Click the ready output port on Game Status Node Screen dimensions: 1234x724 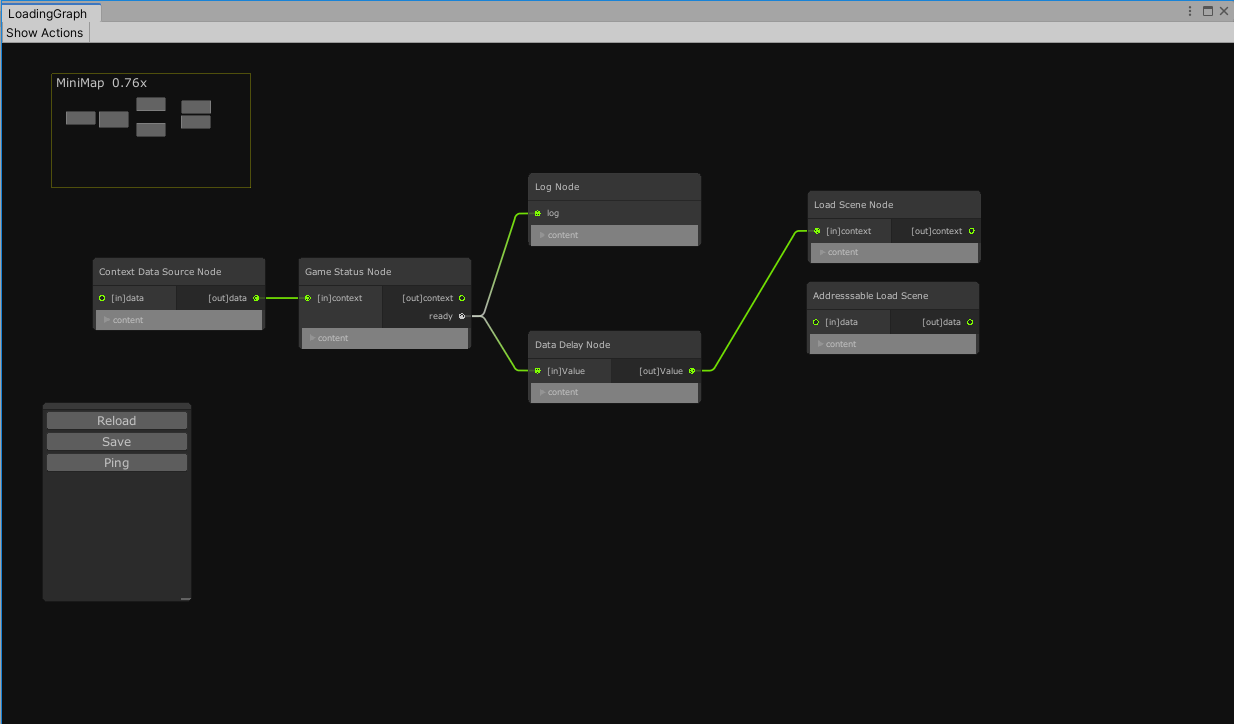461,315
